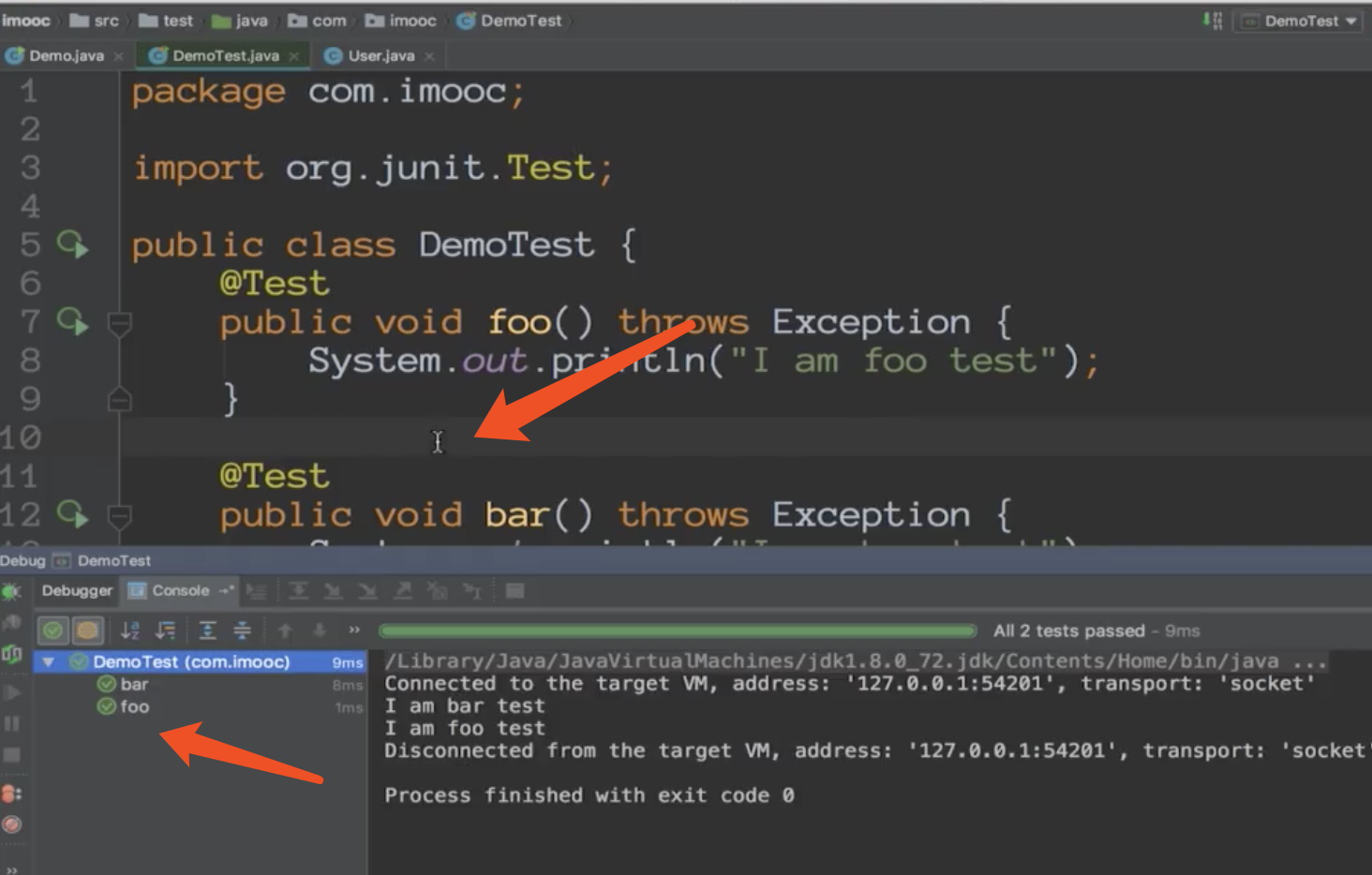Sort tests alphabetically with the a-z icon

coord(130,630)
